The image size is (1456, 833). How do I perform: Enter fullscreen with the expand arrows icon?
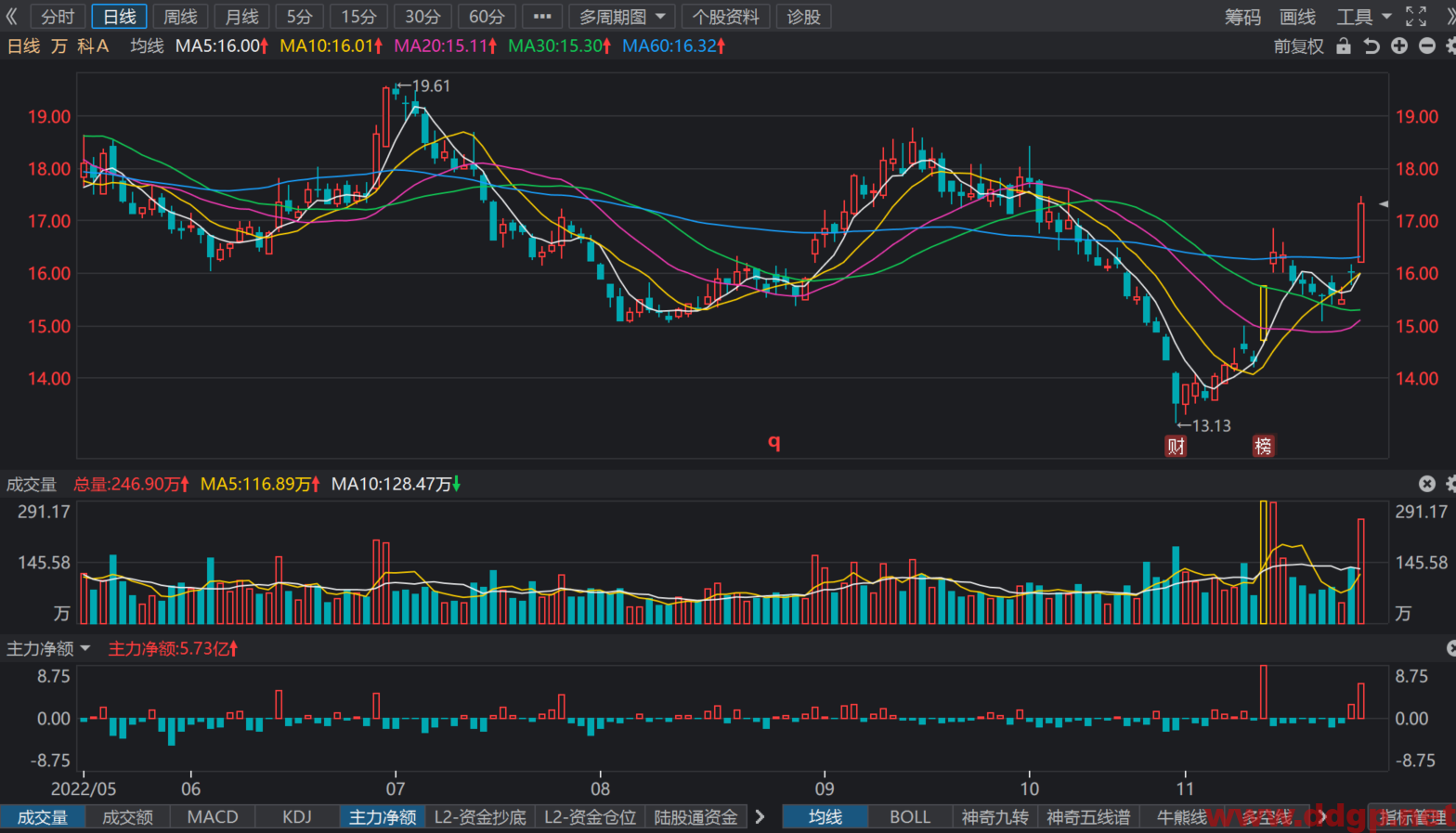[x=1416, y=17]
